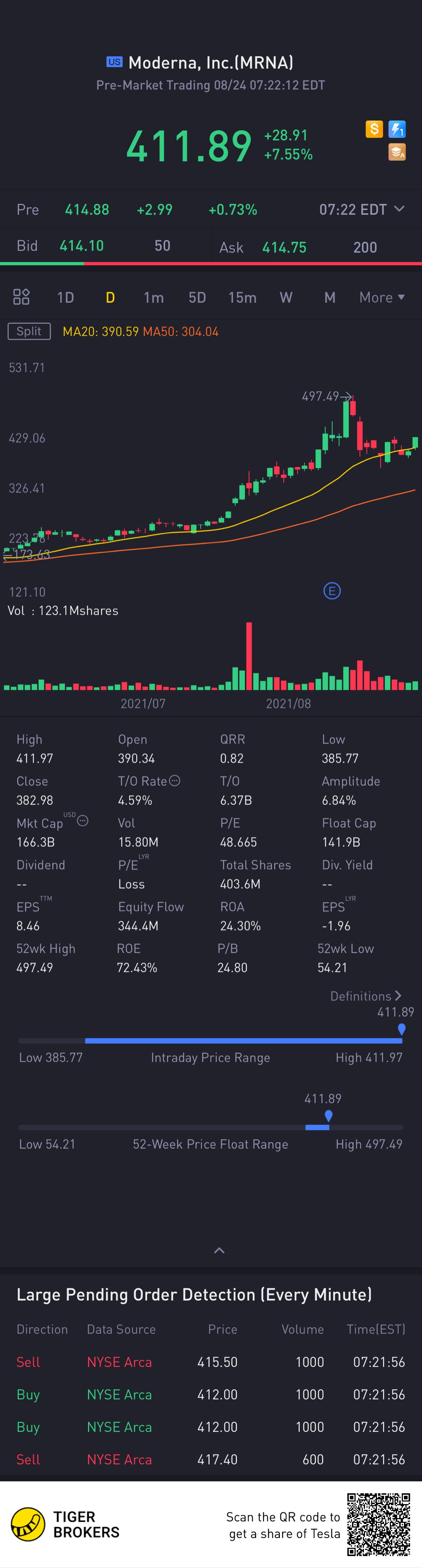
Task: Tap the US market flag badge
Action: [114, 62]
